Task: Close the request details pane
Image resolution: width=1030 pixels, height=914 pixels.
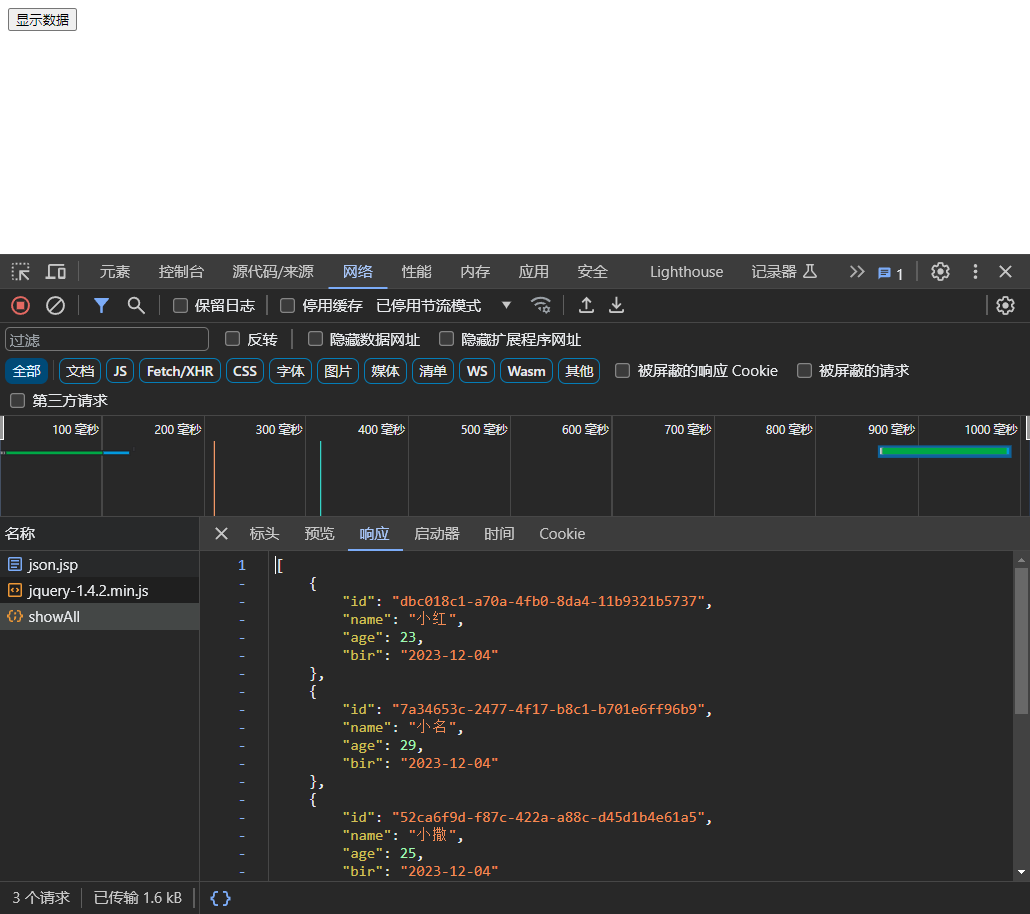Action: click(221, 534)
